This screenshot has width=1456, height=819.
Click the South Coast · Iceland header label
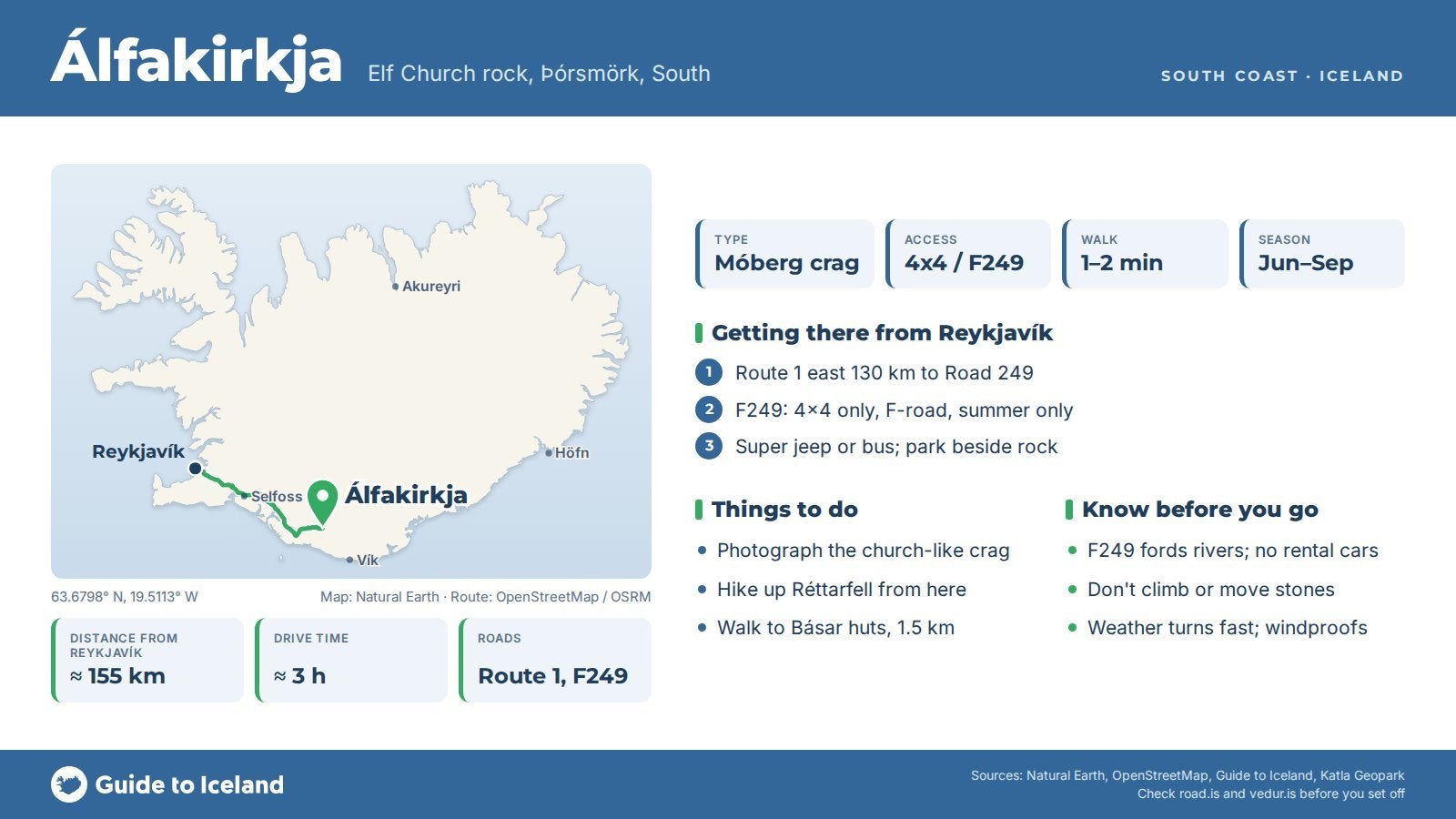[x=1282, y=76]
